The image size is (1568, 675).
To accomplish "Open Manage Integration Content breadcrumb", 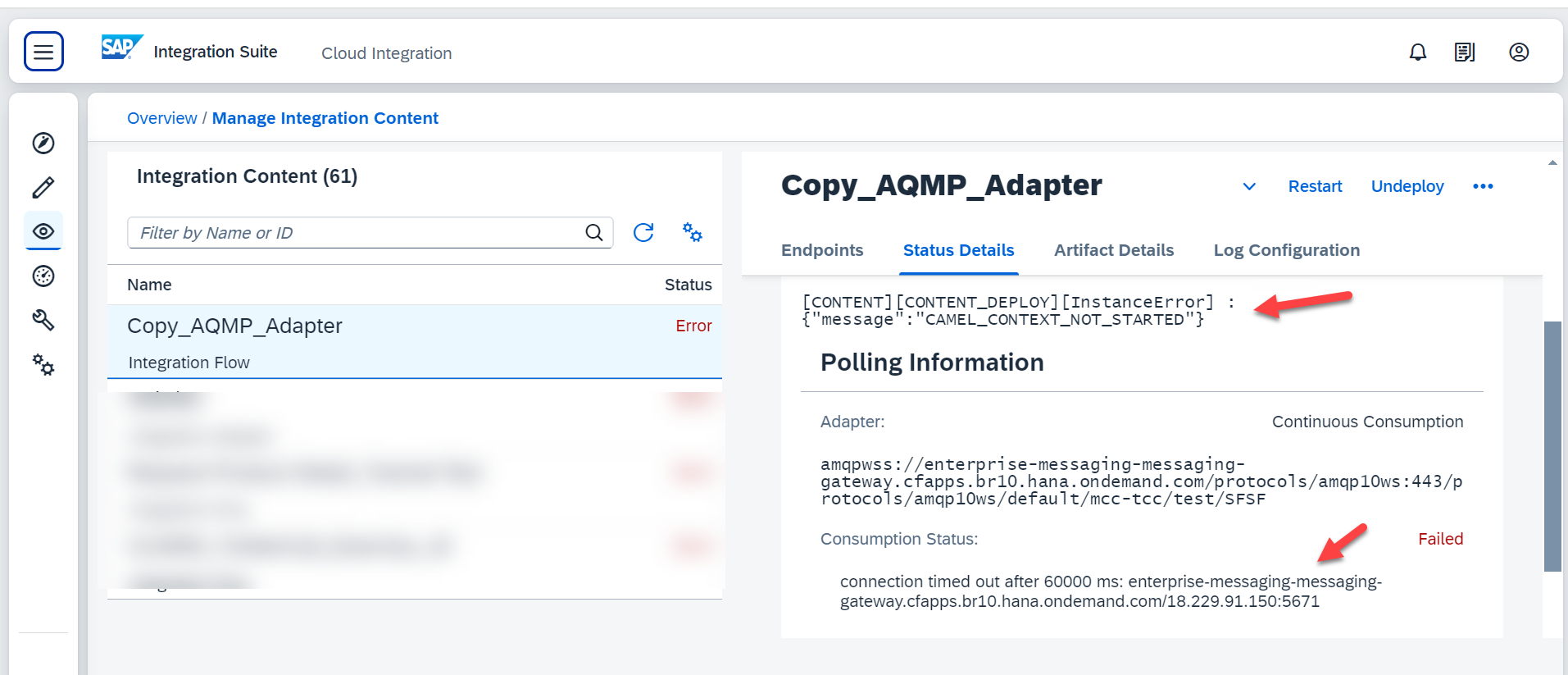I will 325,118.
